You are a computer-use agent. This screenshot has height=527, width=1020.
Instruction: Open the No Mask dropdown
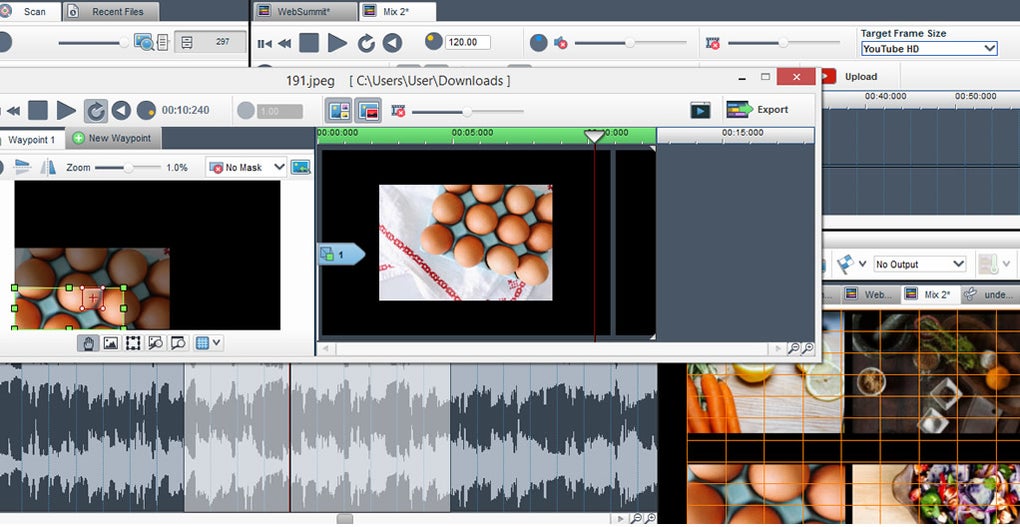pos(247,167)
